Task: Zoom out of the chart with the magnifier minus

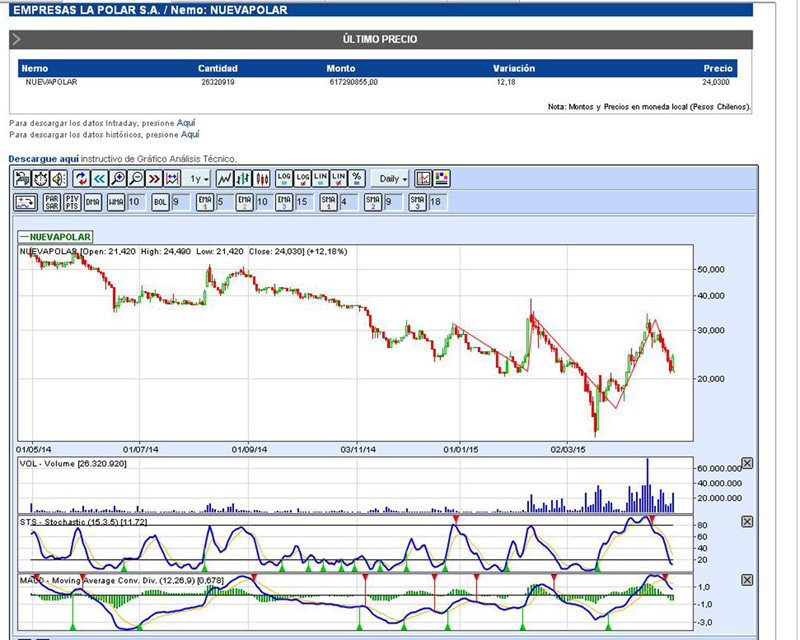Action: pyautogui.click(x=136, y=179)
